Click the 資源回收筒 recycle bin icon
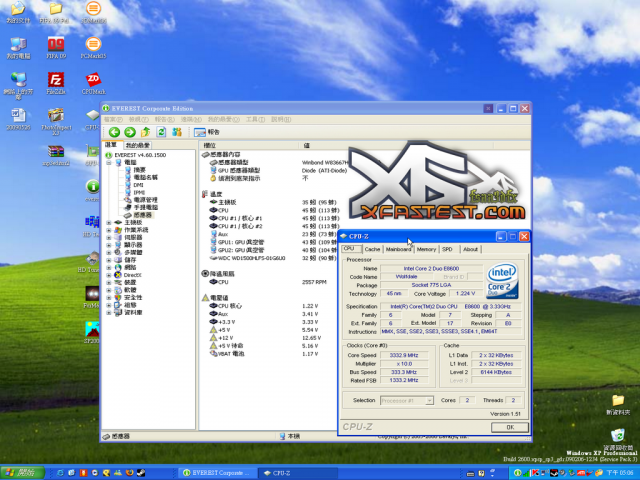 618,439
